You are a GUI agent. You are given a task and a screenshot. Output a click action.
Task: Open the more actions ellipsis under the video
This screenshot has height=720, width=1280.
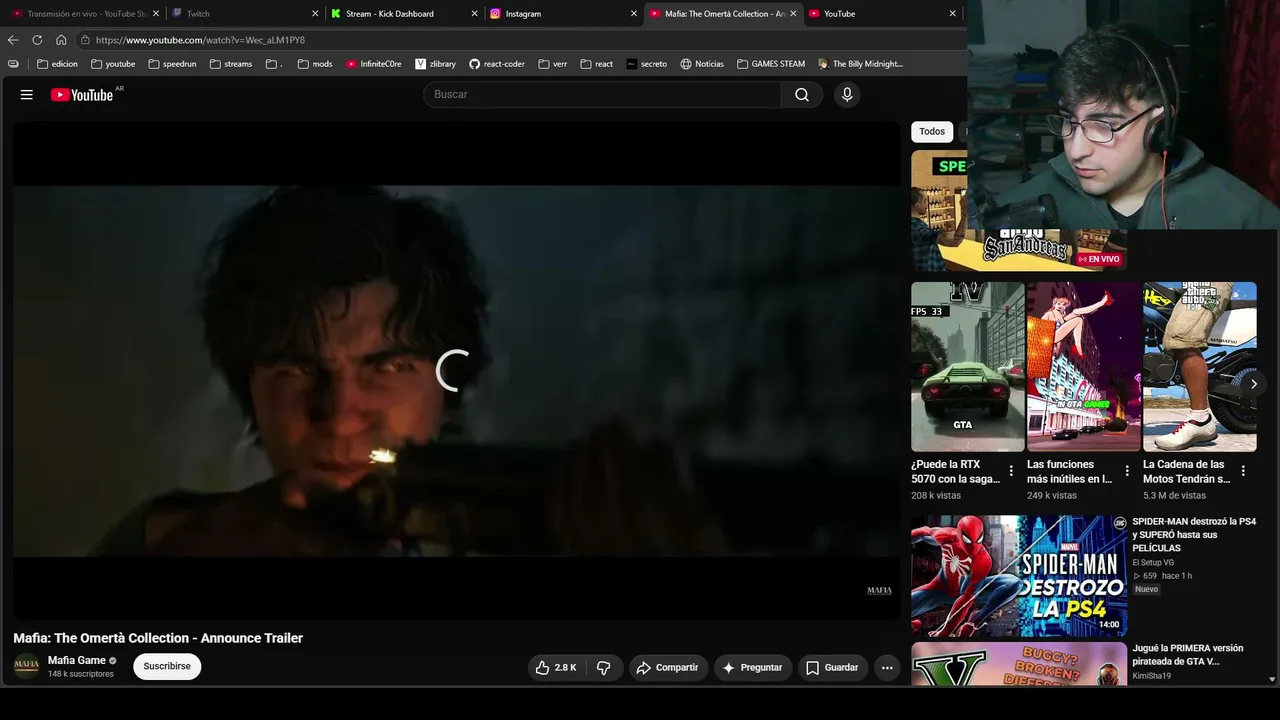pos(887,667)
